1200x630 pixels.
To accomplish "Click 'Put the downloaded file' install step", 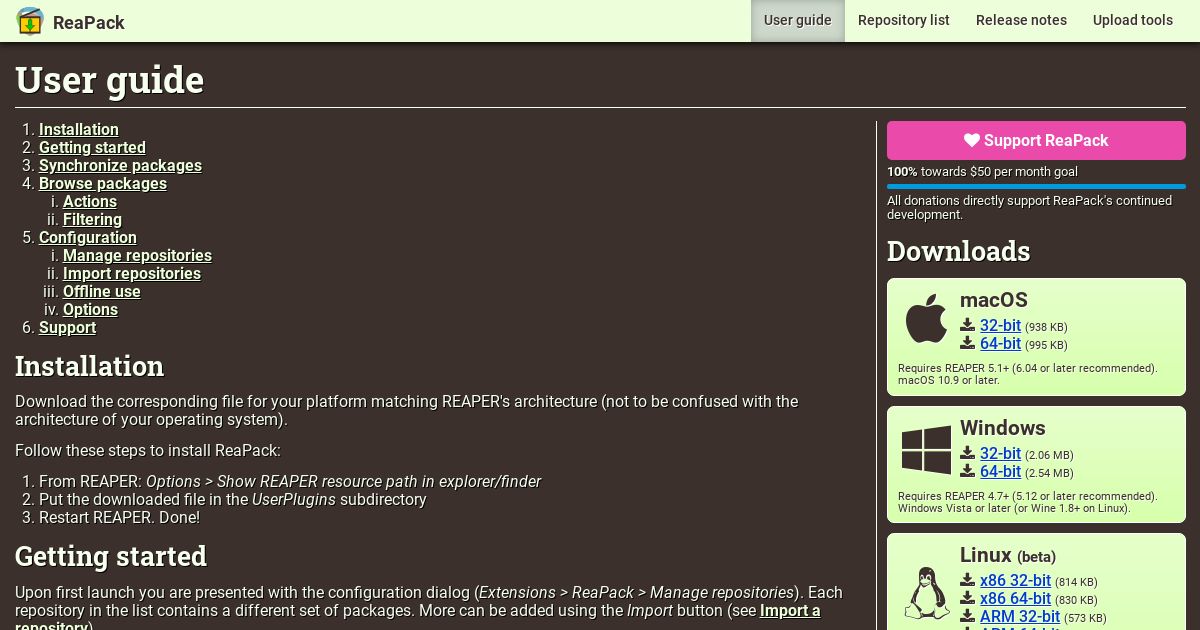I will point(233,499).
